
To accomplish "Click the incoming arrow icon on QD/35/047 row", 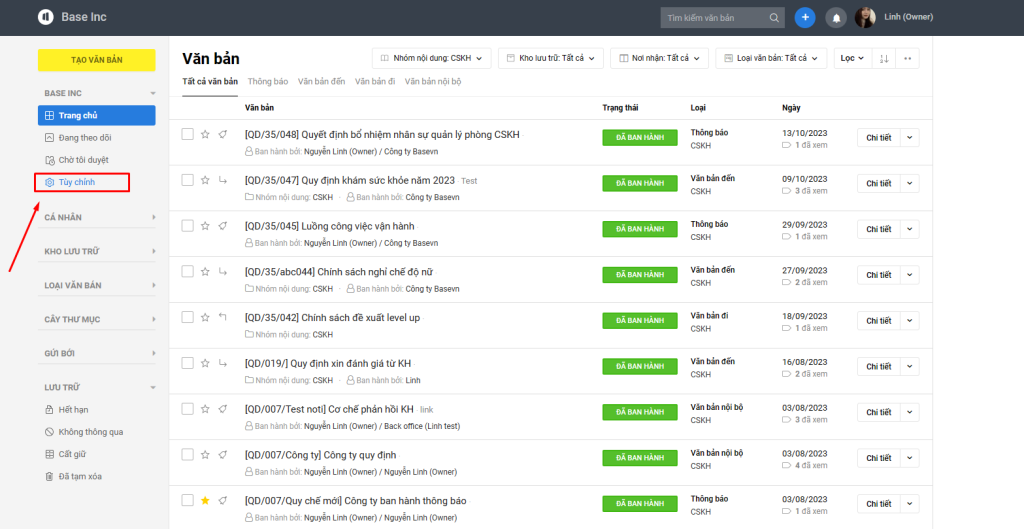I will (223, 180).
